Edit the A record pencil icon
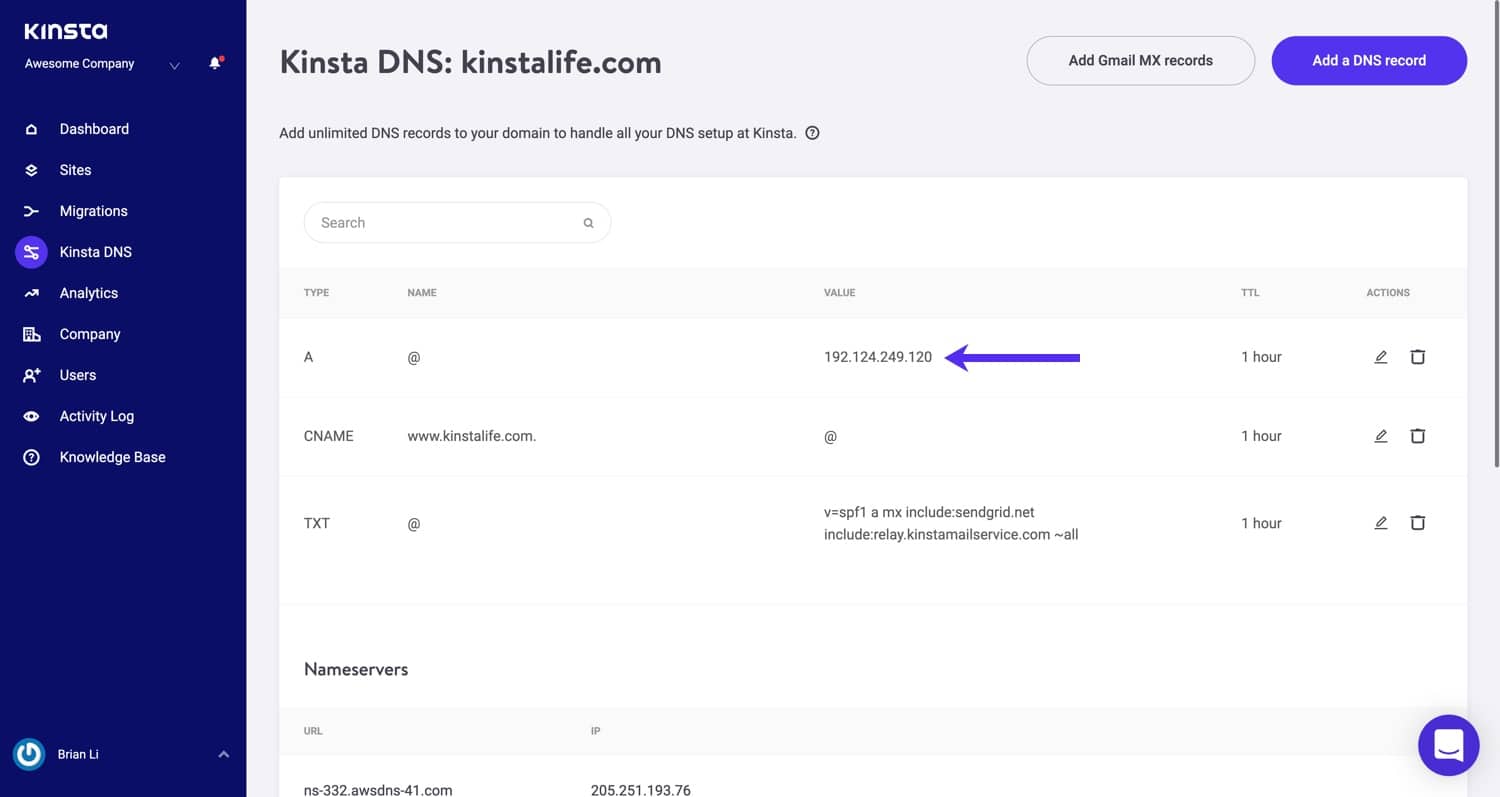This screenshot has width=1500, height=797. point(1381,357)
